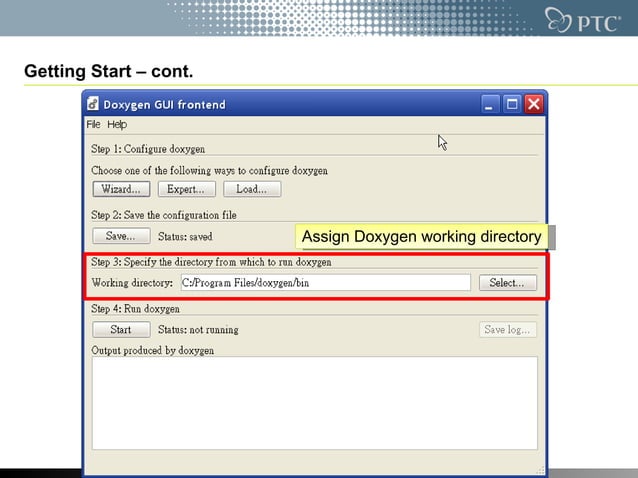Click the resize grip in the window corner

point(540,470)
